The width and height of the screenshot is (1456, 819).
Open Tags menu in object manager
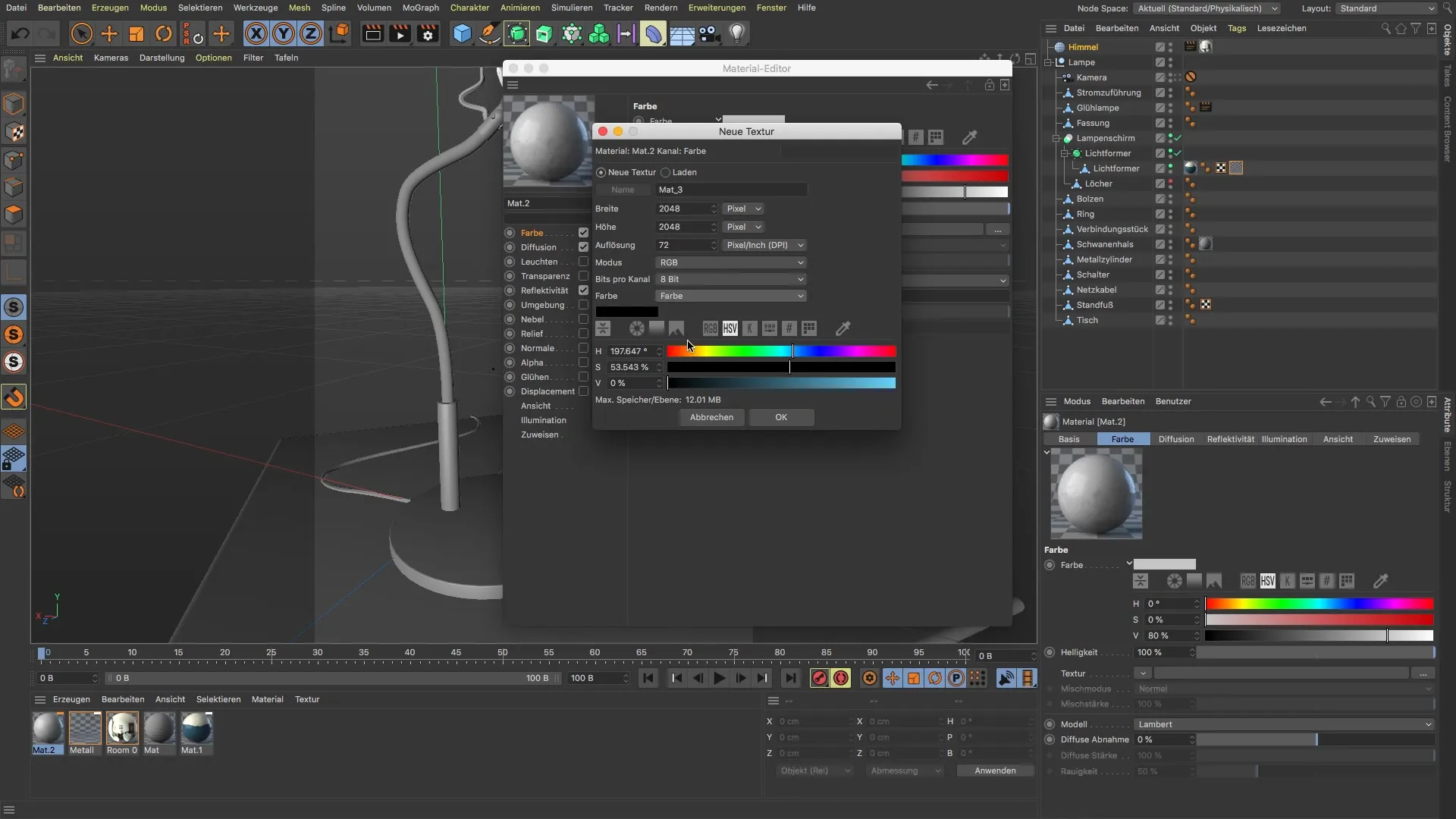[x=1237, y=28]
